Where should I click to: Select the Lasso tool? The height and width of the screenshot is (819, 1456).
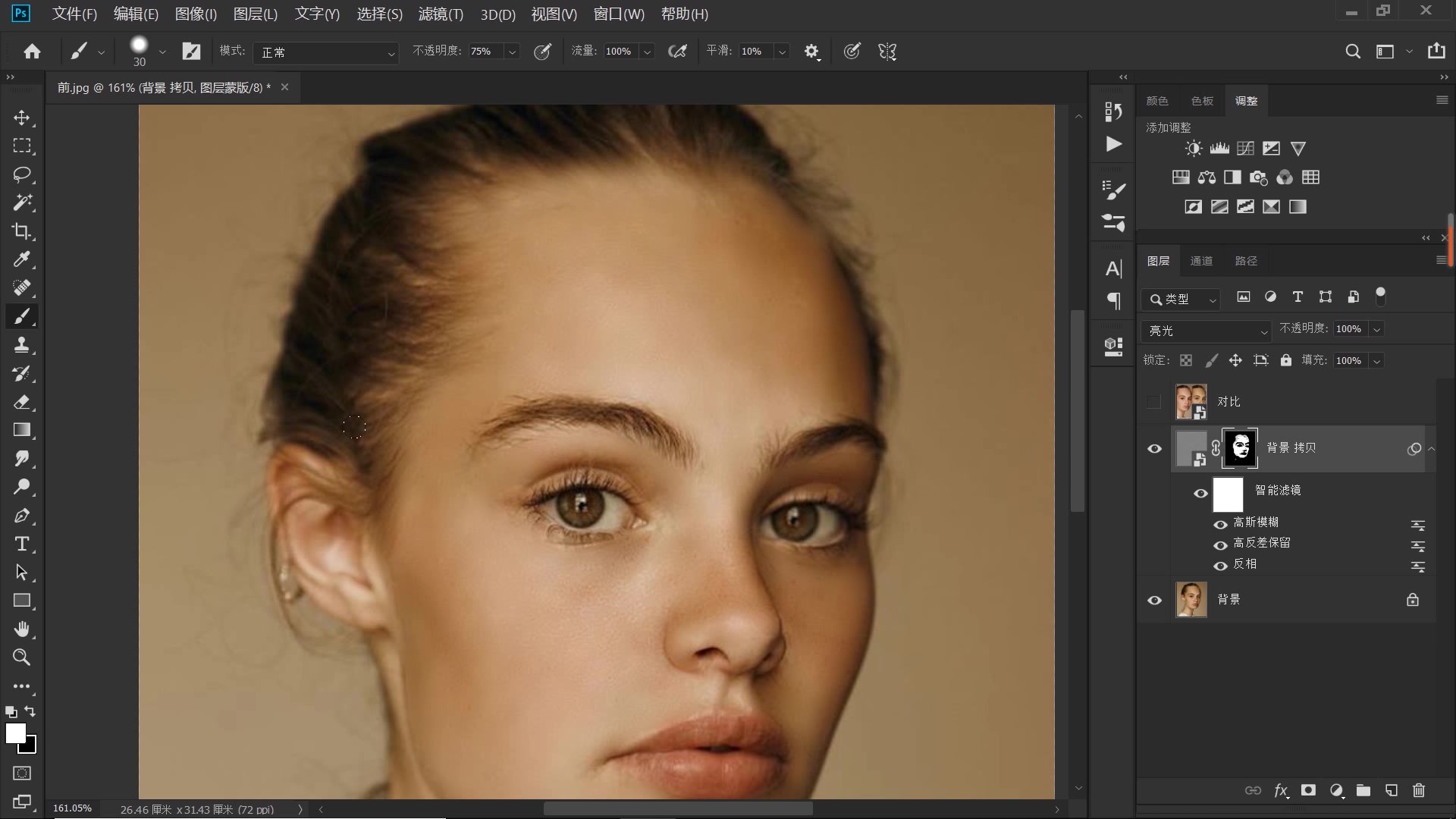[21, 174]
